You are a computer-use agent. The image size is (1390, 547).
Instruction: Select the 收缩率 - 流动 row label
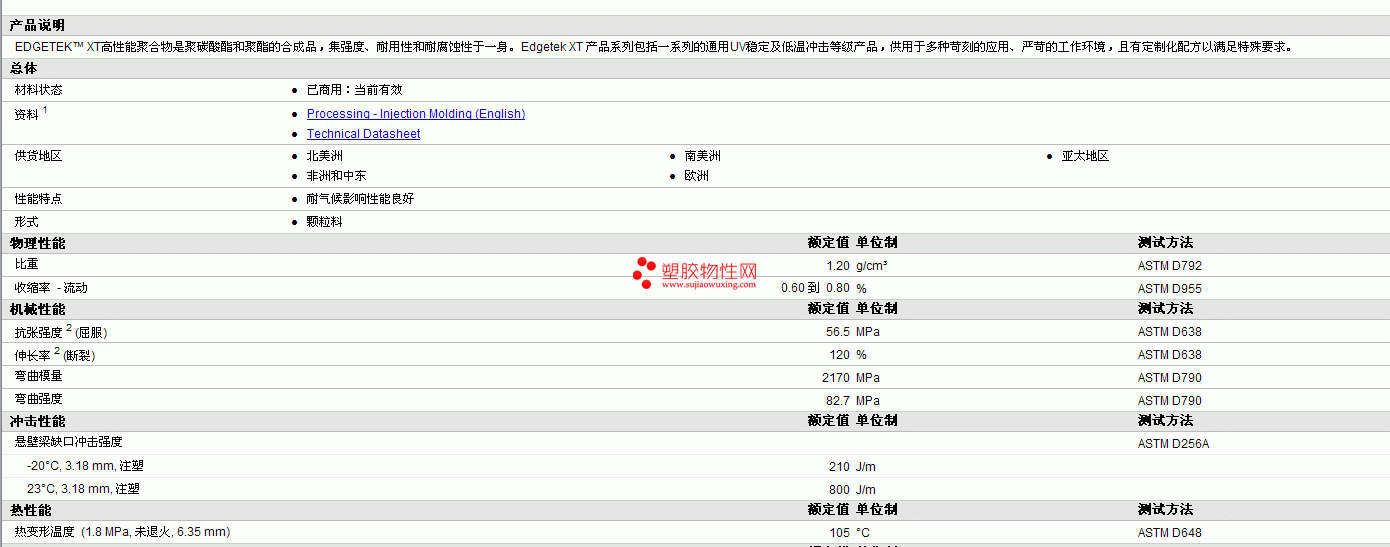[x=51, y=288]
